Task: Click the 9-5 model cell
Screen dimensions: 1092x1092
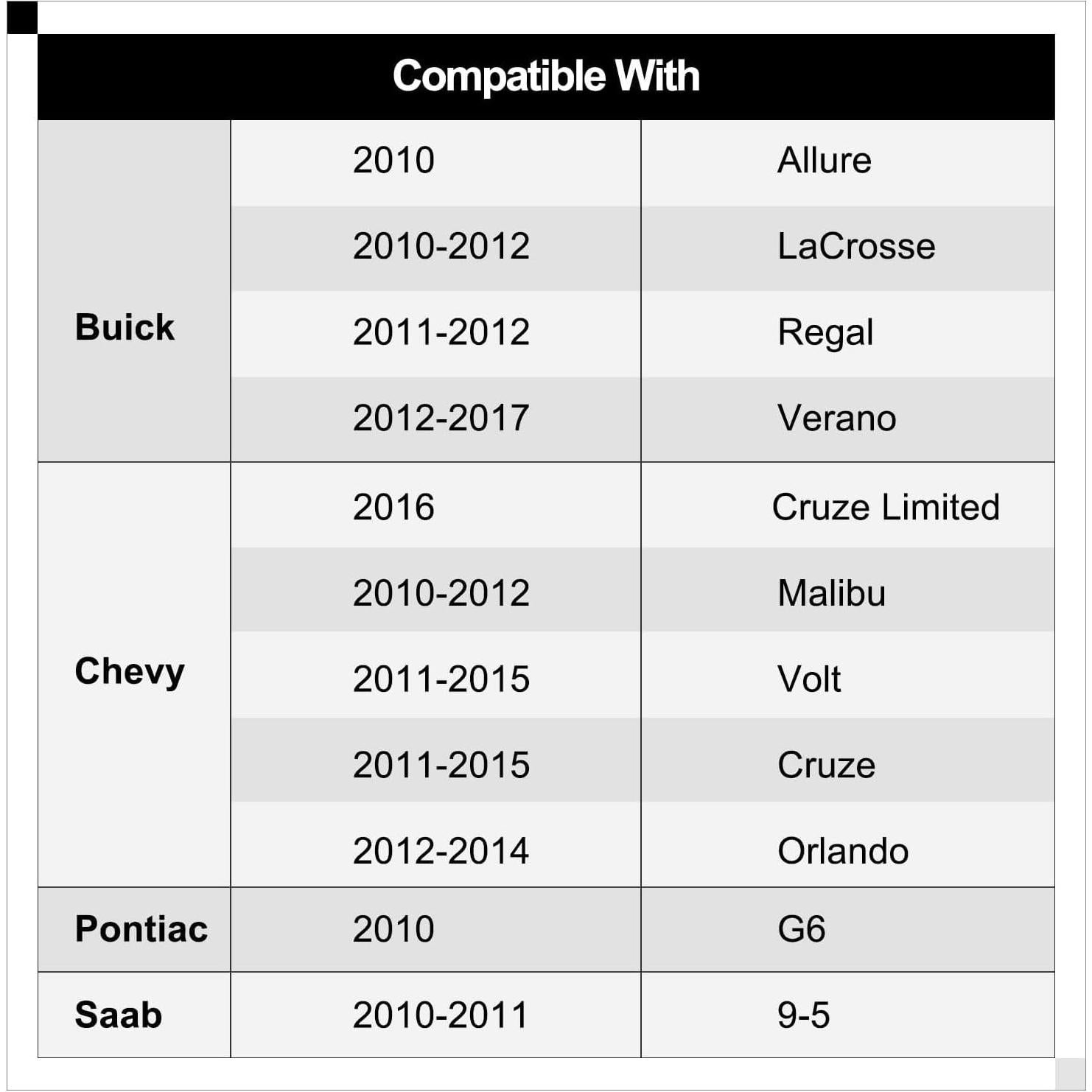Action: pos(803,1015)
